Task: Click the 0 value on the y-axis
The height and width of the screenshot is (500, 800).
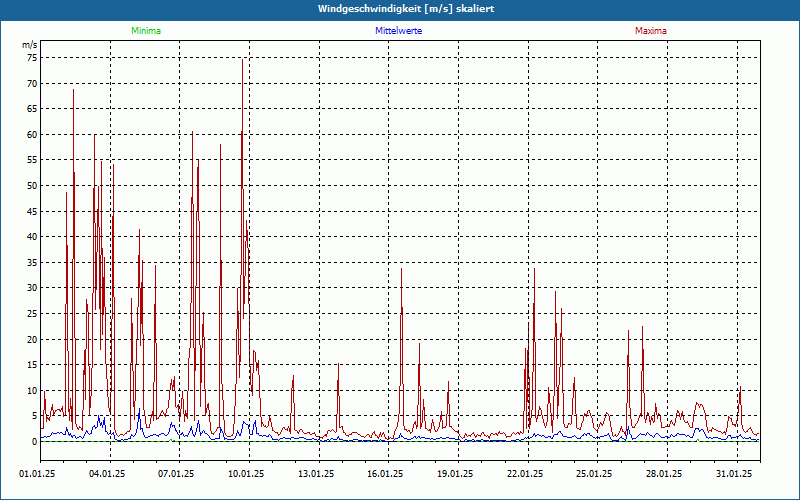Action: click(35, 442)
